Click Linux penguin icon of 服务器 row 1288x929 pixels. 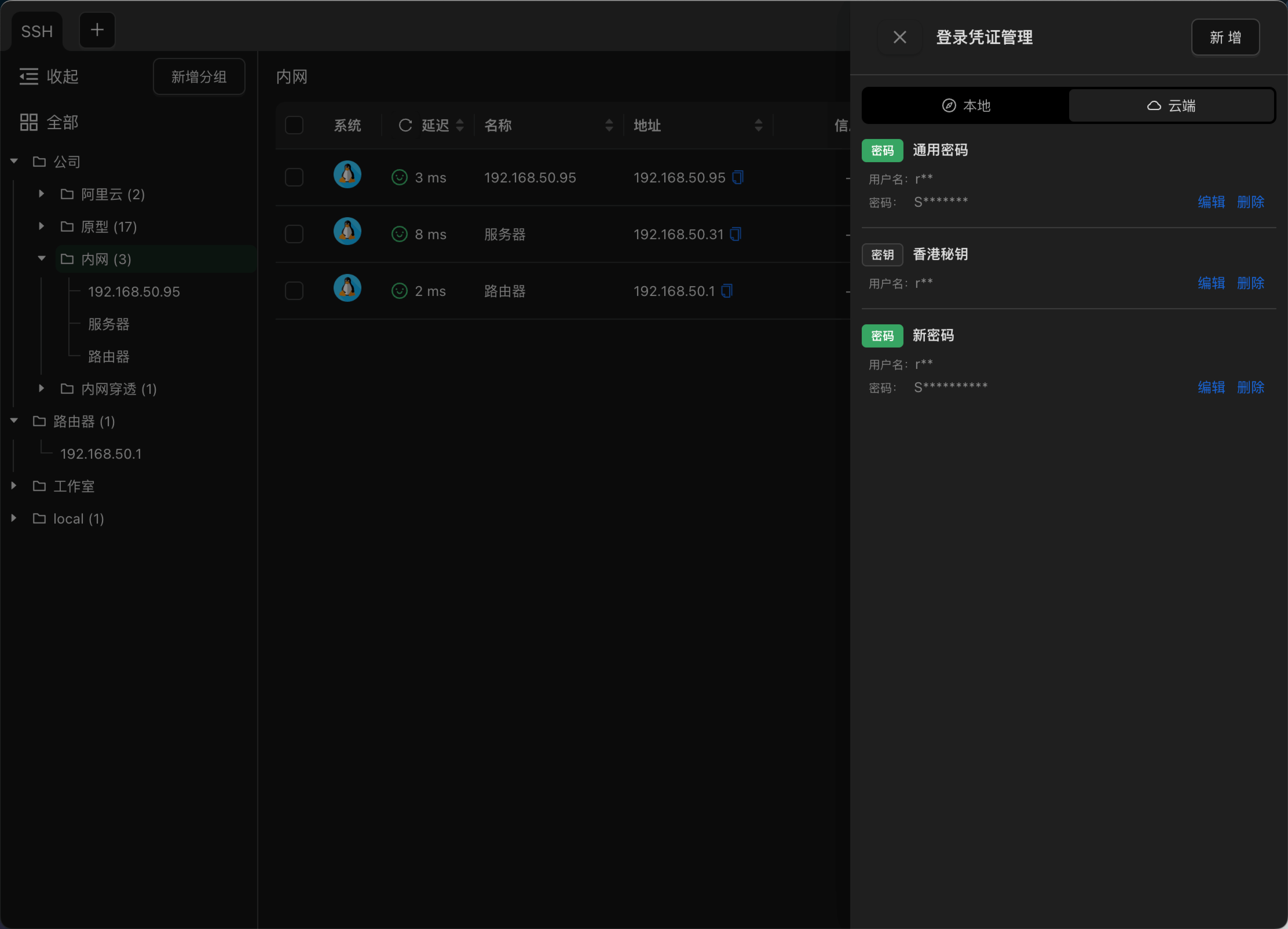click(x=347, y=232)
